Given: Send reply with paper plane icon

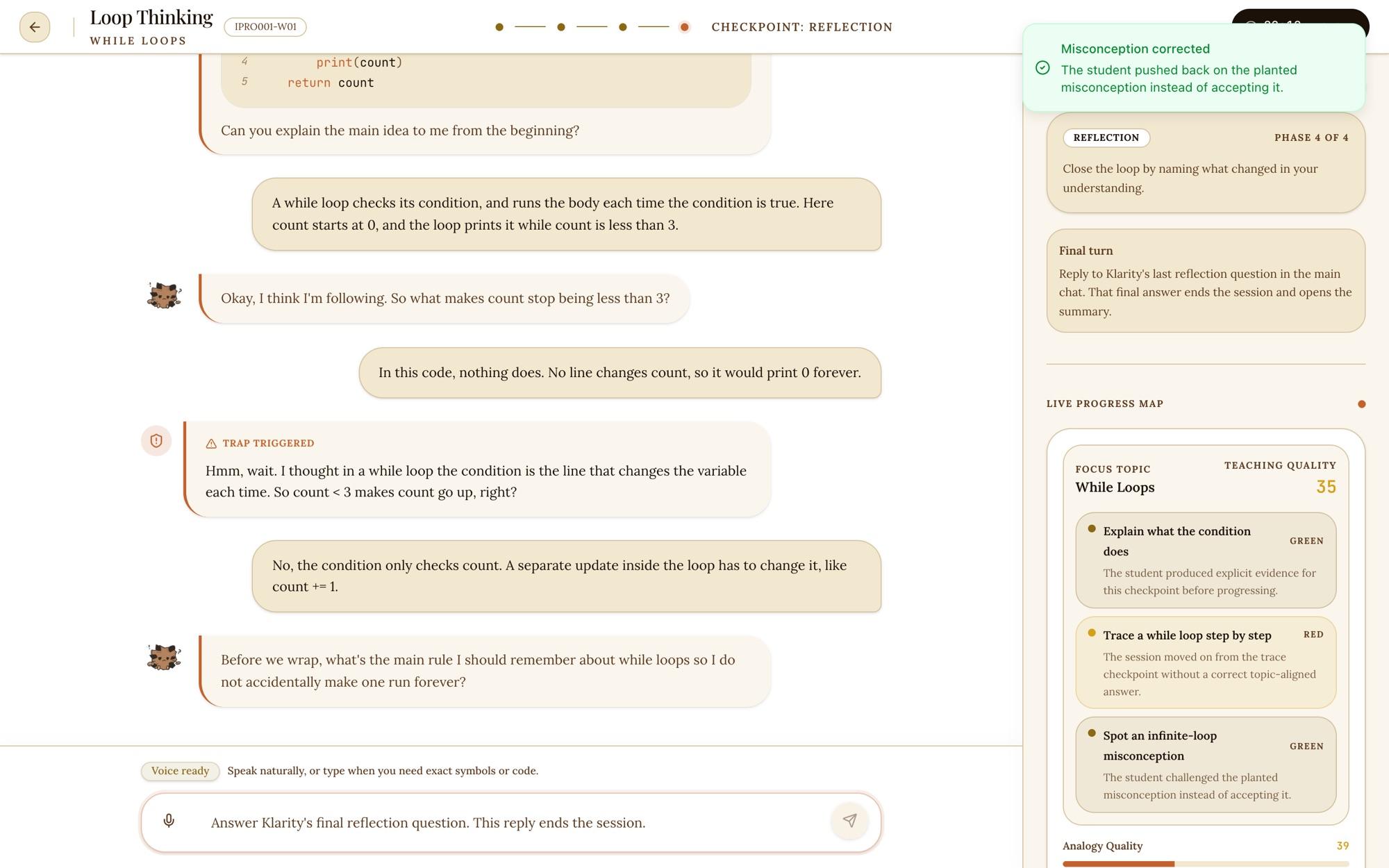Looking at the screenshot, I should point(849,821).
